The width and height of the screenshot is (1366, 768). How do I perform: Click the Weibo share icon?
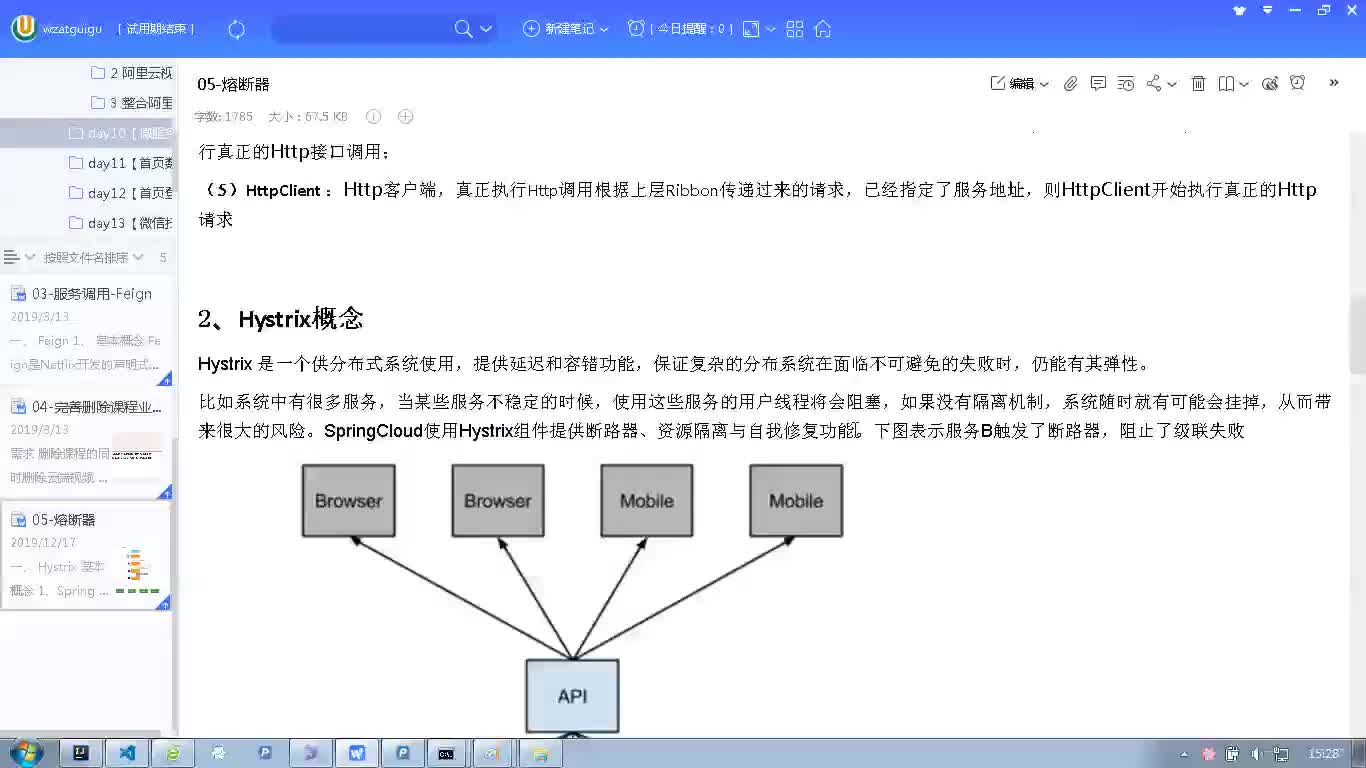click(1270, 84)
